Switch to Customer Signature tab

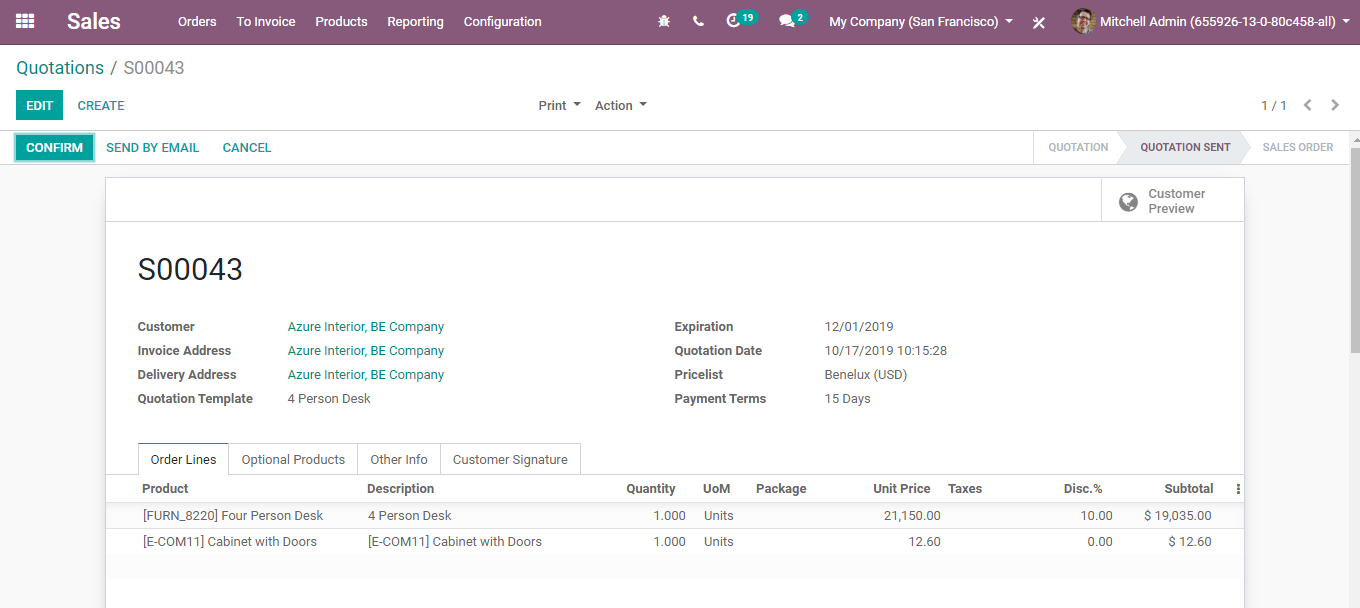510,459
